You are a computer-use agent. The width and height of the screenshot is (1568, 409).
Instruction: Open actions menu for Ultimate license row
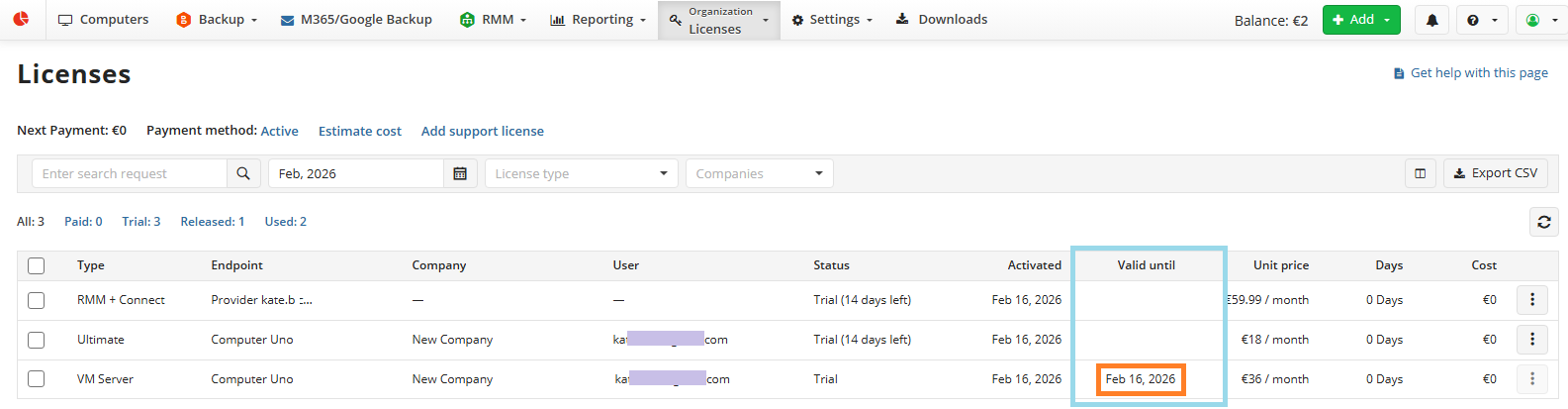point(1532,339)
